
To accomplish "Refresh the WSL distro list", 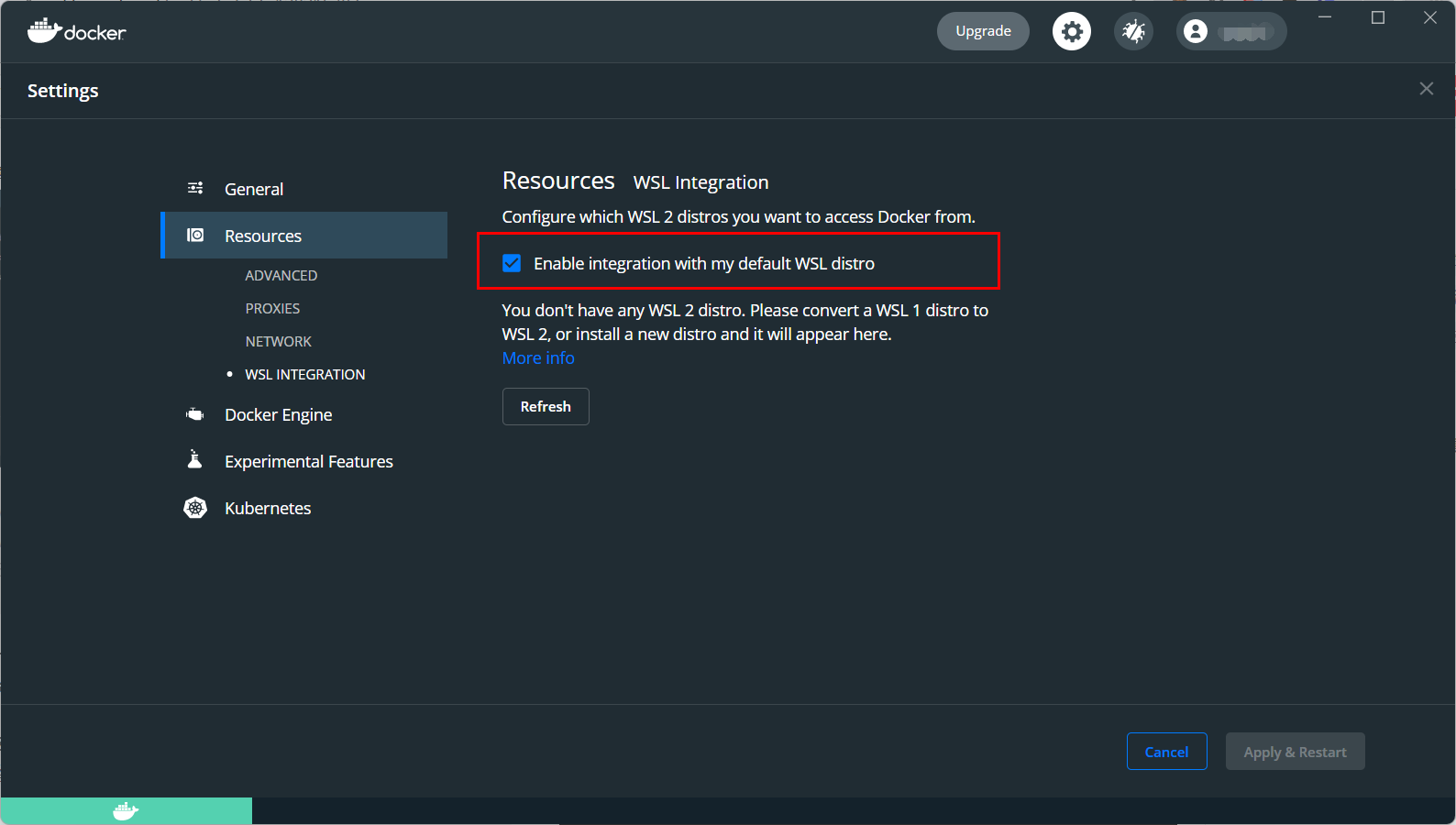I will point(546,407).
